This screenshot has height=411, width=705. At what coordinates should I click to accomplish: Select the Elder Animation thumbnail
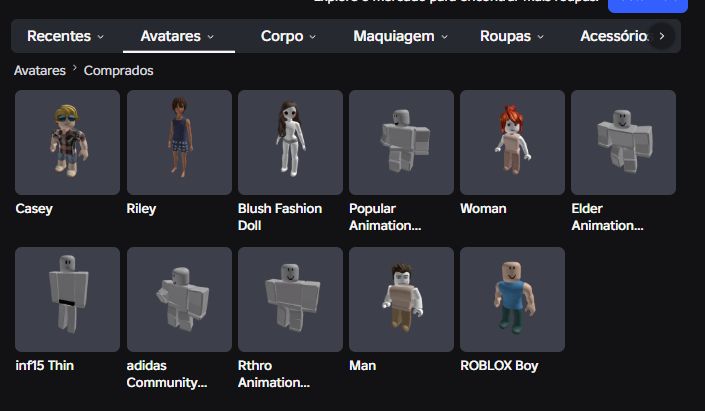[624, 142]
